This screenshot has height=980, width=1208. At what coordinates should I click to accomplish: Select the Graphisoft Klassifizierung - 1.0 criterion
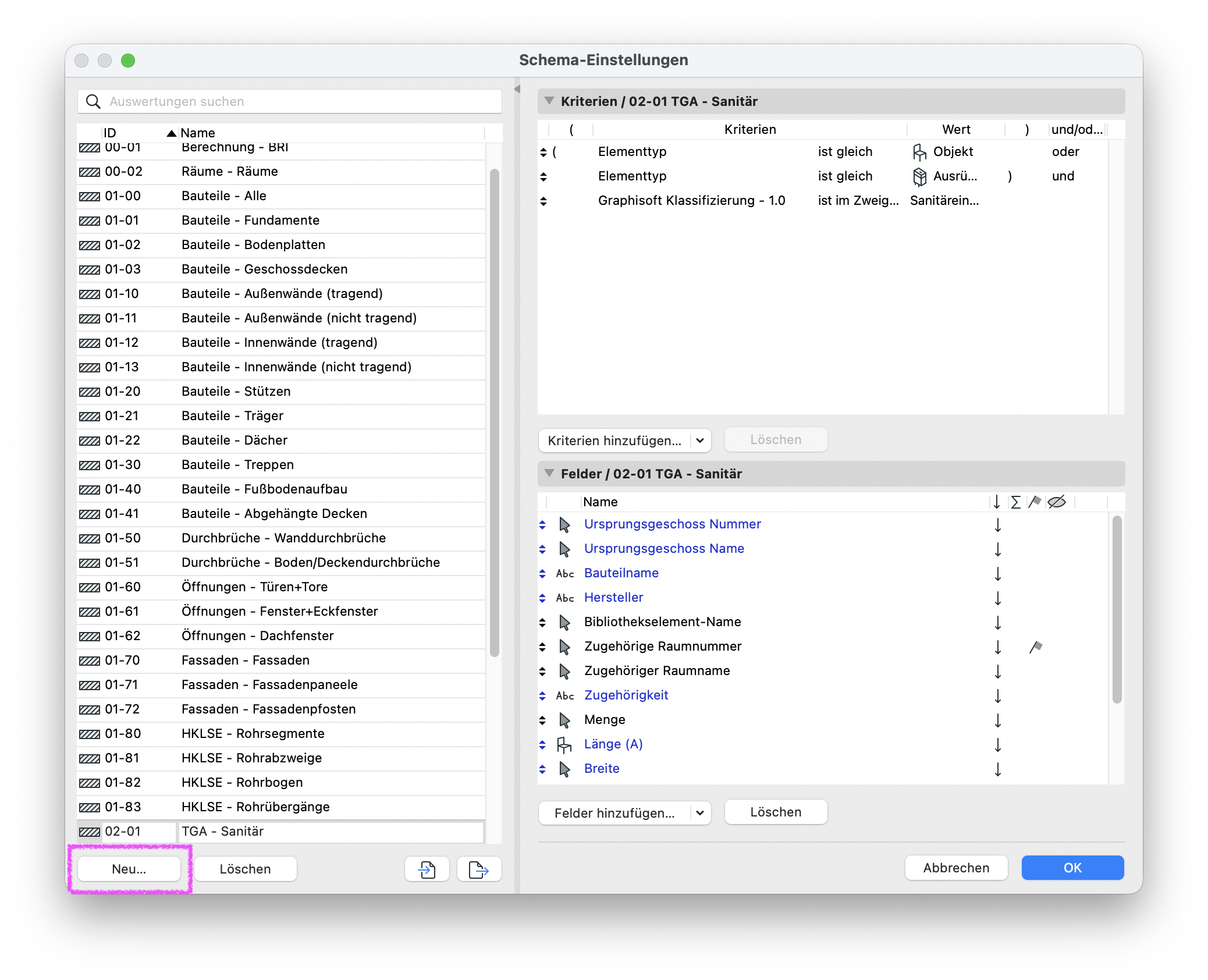tap(691, 201)
